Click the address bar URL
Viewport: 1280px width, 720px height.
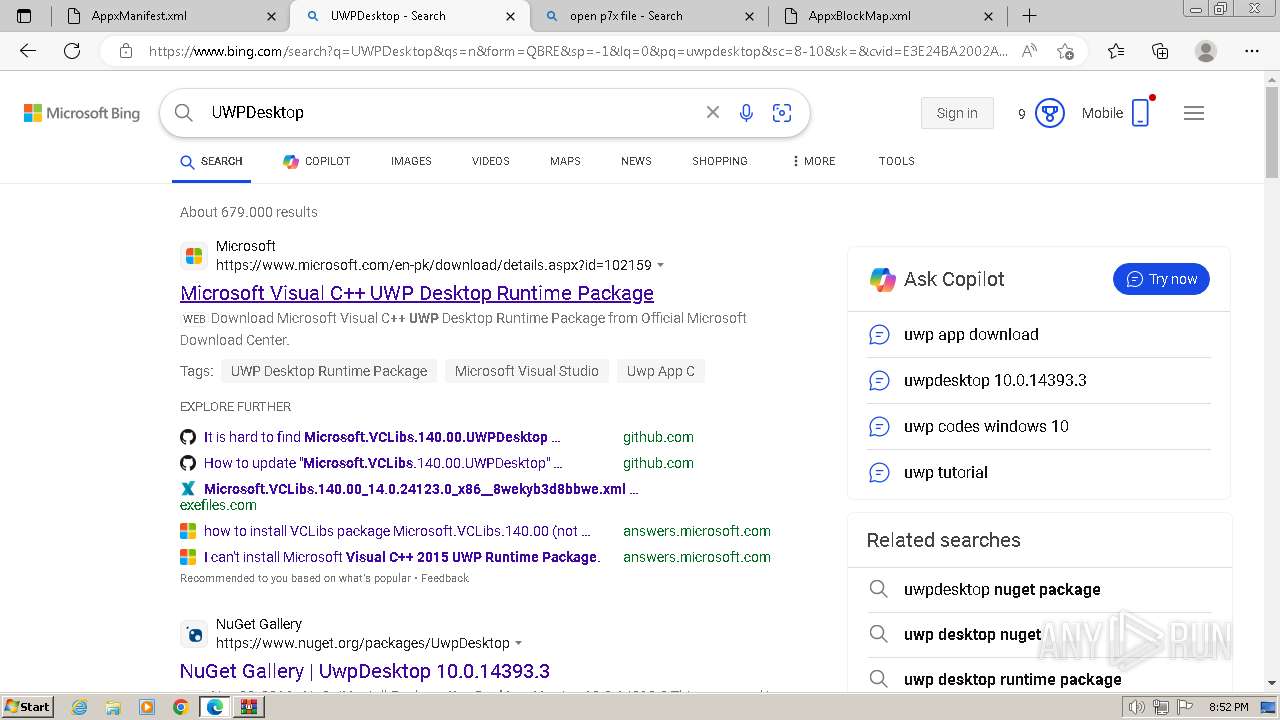[x=578, y=51]
